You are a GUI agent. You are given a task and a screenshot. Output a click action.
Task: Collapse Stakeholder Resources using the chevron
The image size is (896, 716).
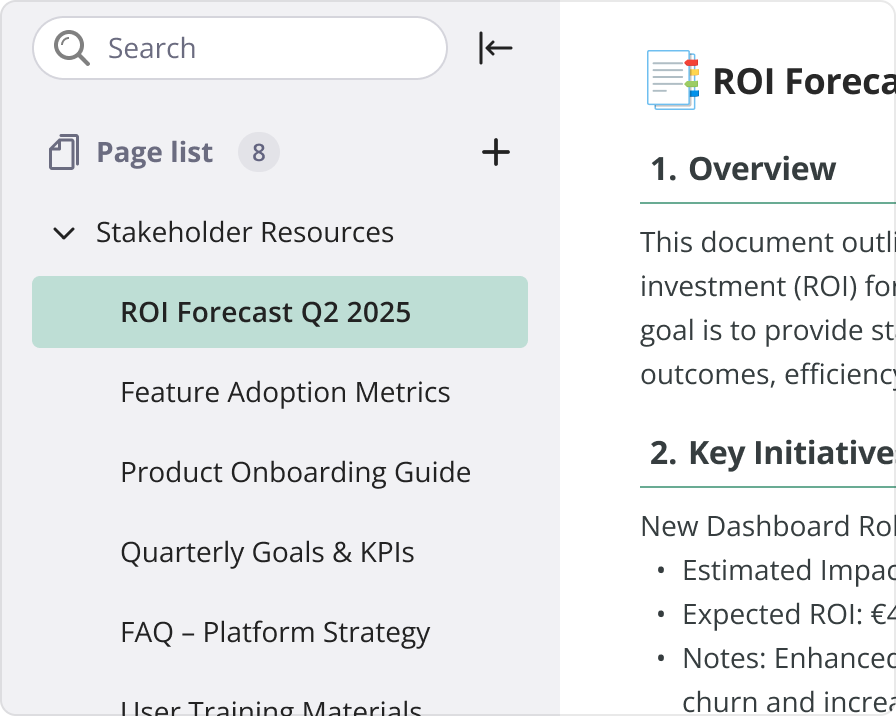[x=64, y=233]
